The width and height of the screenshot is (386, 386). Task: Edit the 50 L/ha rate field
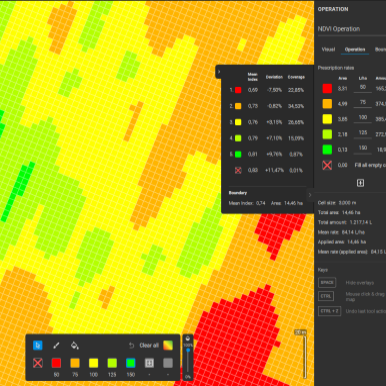363,88
